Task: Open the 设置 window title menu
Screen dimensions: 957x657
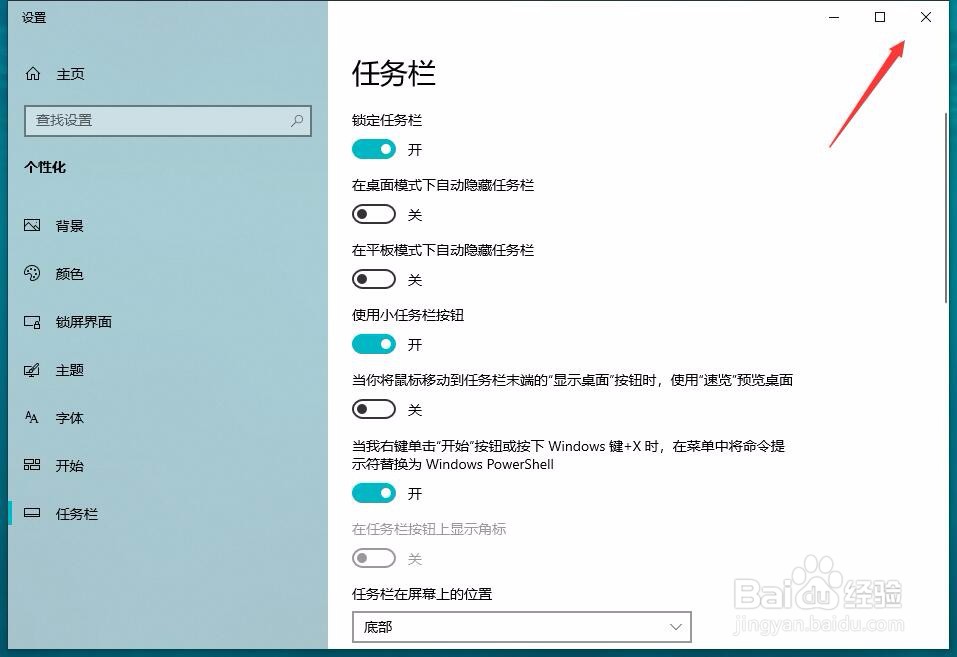Action: pos(33,16)
